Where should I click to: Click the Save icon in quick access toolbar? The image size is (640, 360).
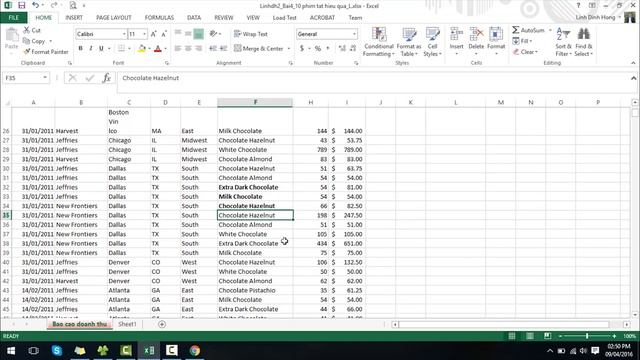(x=22, y=5)
